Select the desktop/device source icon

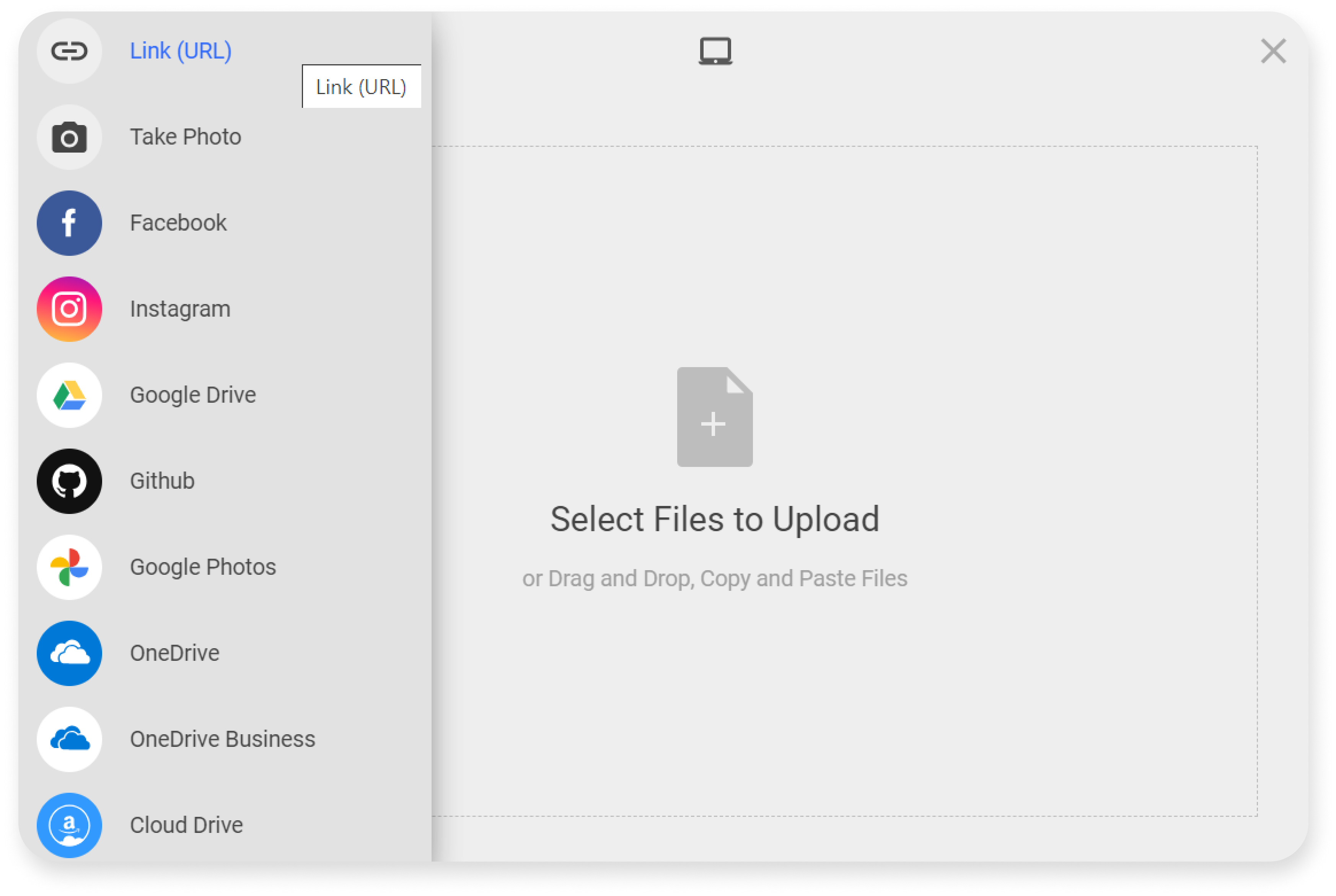tap(716, 50)
